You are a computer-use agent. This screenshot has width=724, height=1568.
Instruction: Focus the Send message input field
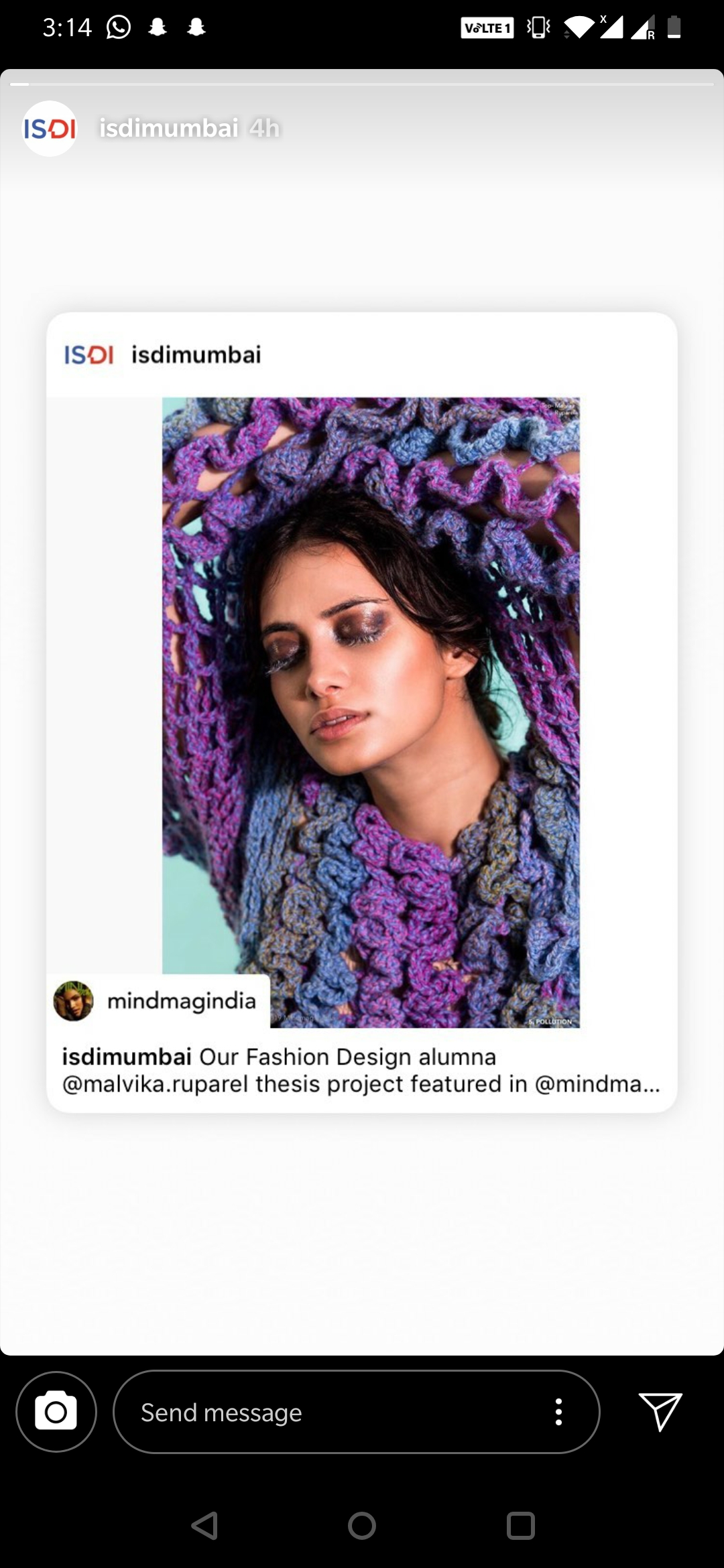click(357, 1412)
